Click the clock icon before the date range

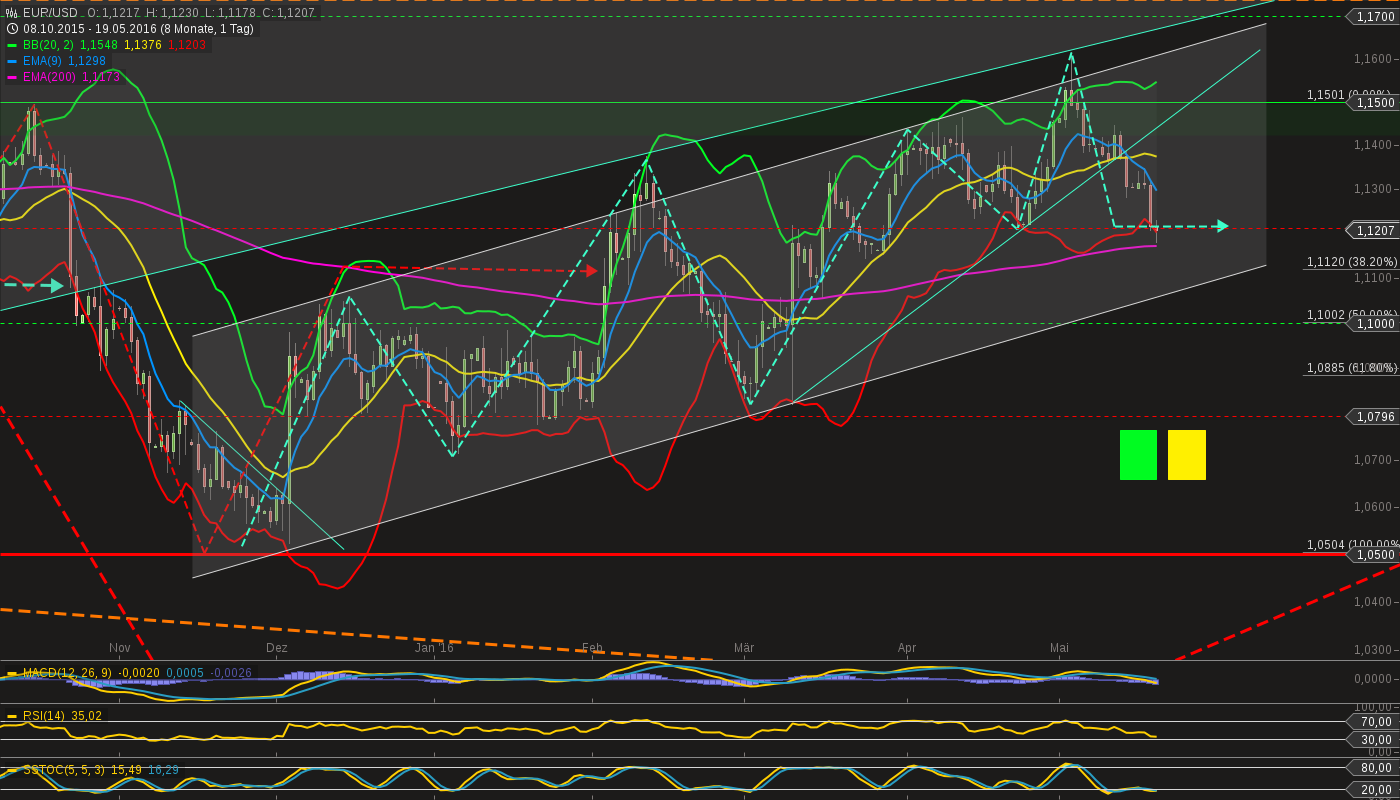tap(12, 29)
